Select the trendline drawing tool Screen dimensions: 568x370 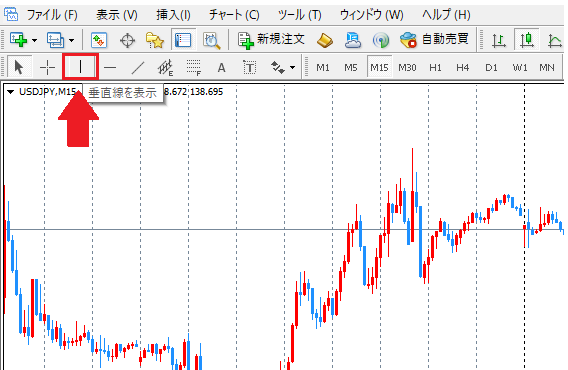[x=138, y=67]
